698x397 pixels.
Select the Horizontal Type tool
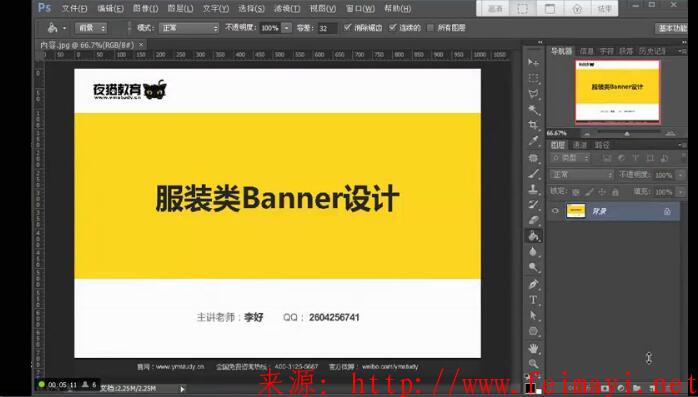(x=533, y=300)
